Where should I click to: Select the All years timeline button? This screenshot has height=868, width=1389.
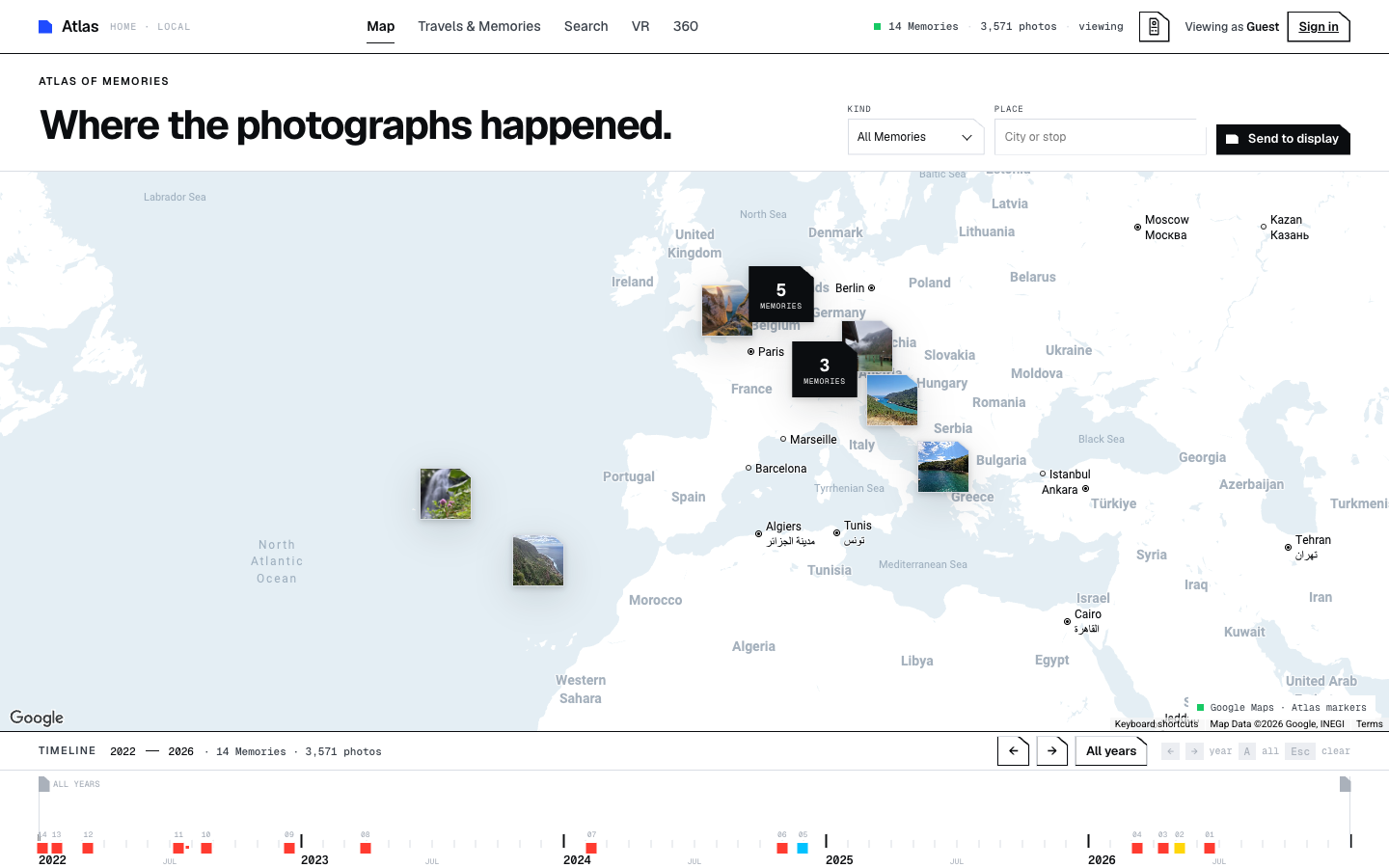(1111, 751)
